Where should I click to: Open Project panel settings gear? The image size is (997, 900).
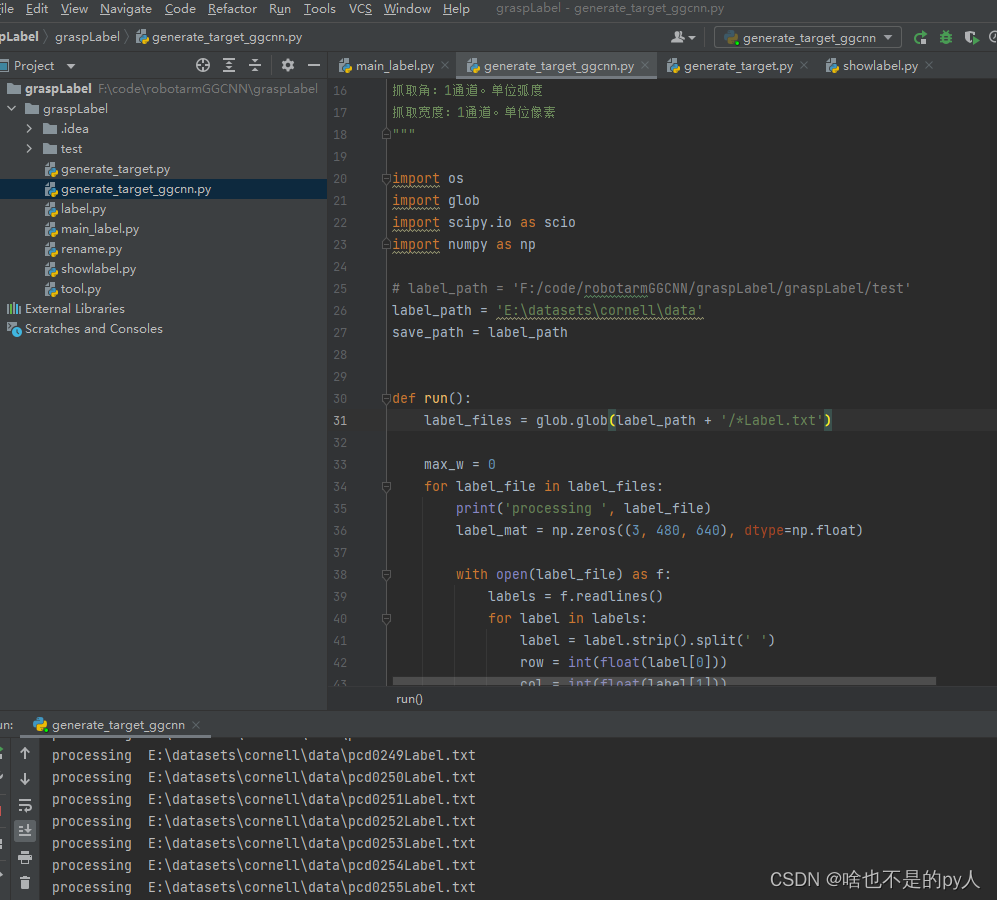tap(286, 64)
